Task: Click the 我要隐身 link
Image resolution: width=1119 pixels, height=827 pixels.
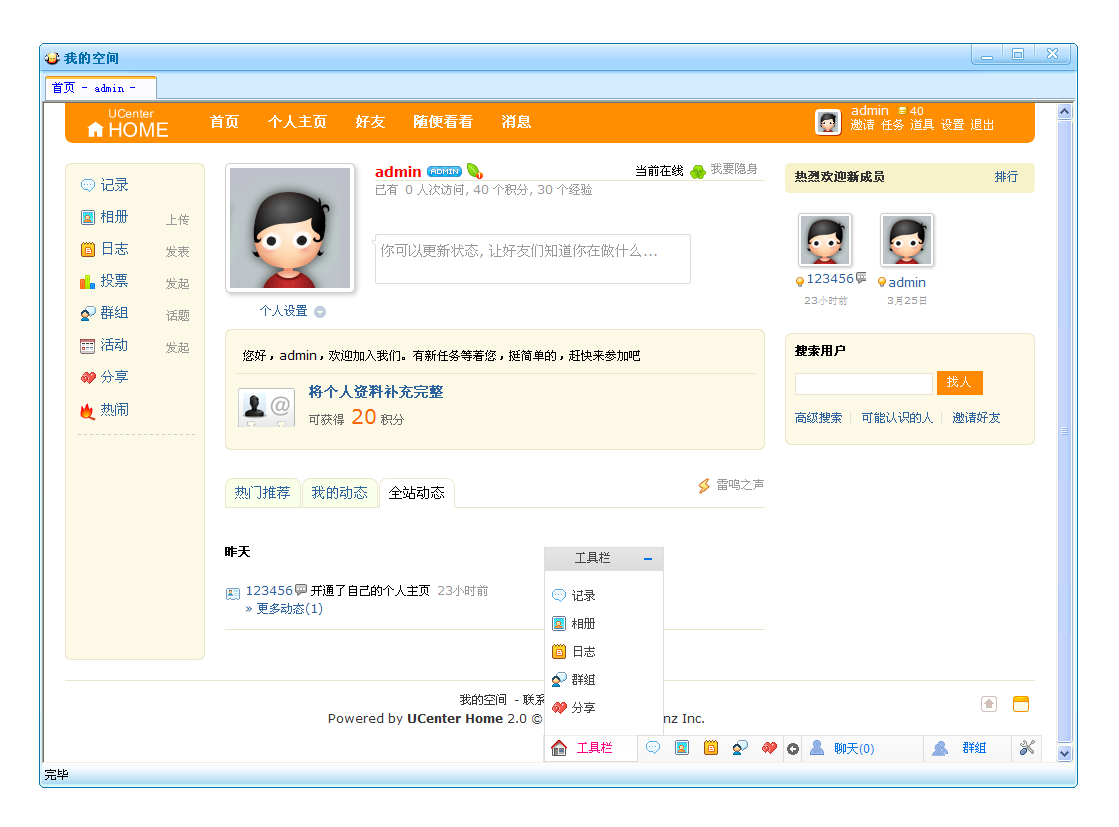Action: 734,169
